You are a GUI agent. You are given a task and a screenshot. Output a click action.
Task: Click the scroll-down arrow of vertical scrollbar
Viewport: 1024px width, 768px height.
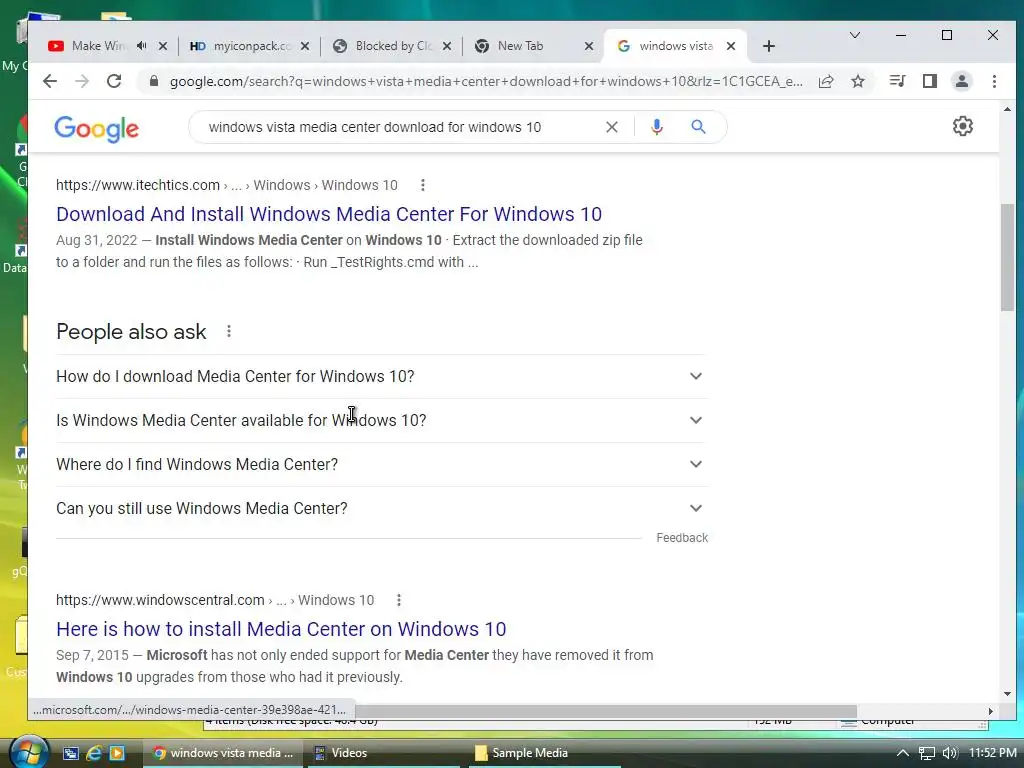tap(1007, 694)
